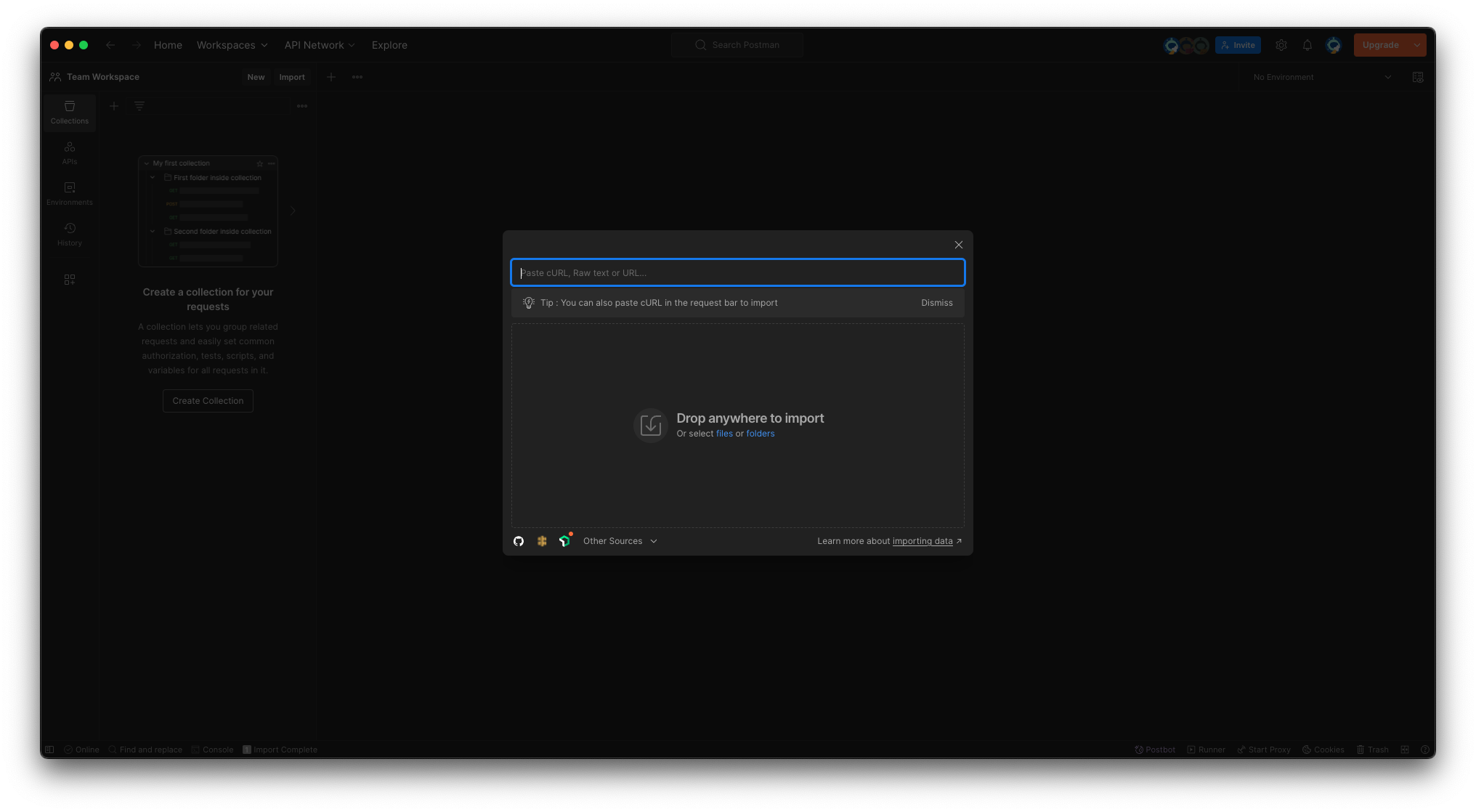Open Postbot in status bar
Image resolution: width=1476 pixels, height=812 pixels.
pyautogui.click(x=1155, y=750)
